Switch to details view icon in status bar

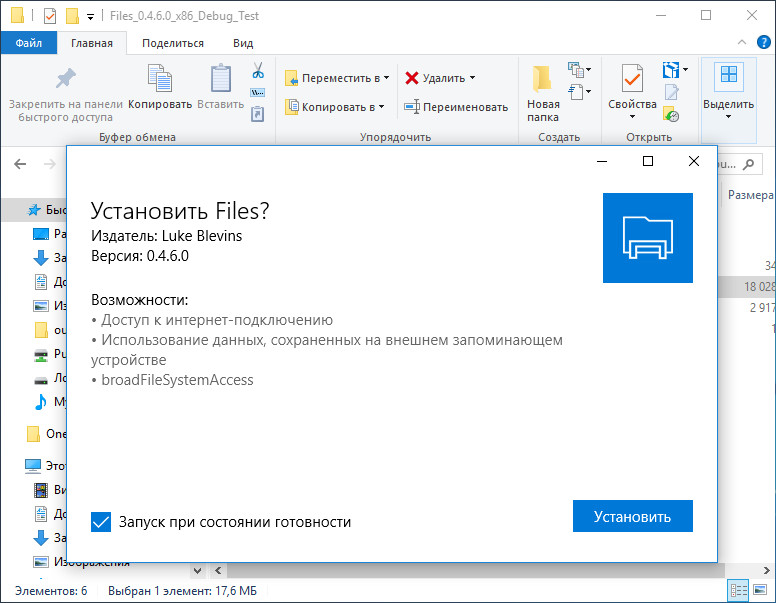point(738,590)
